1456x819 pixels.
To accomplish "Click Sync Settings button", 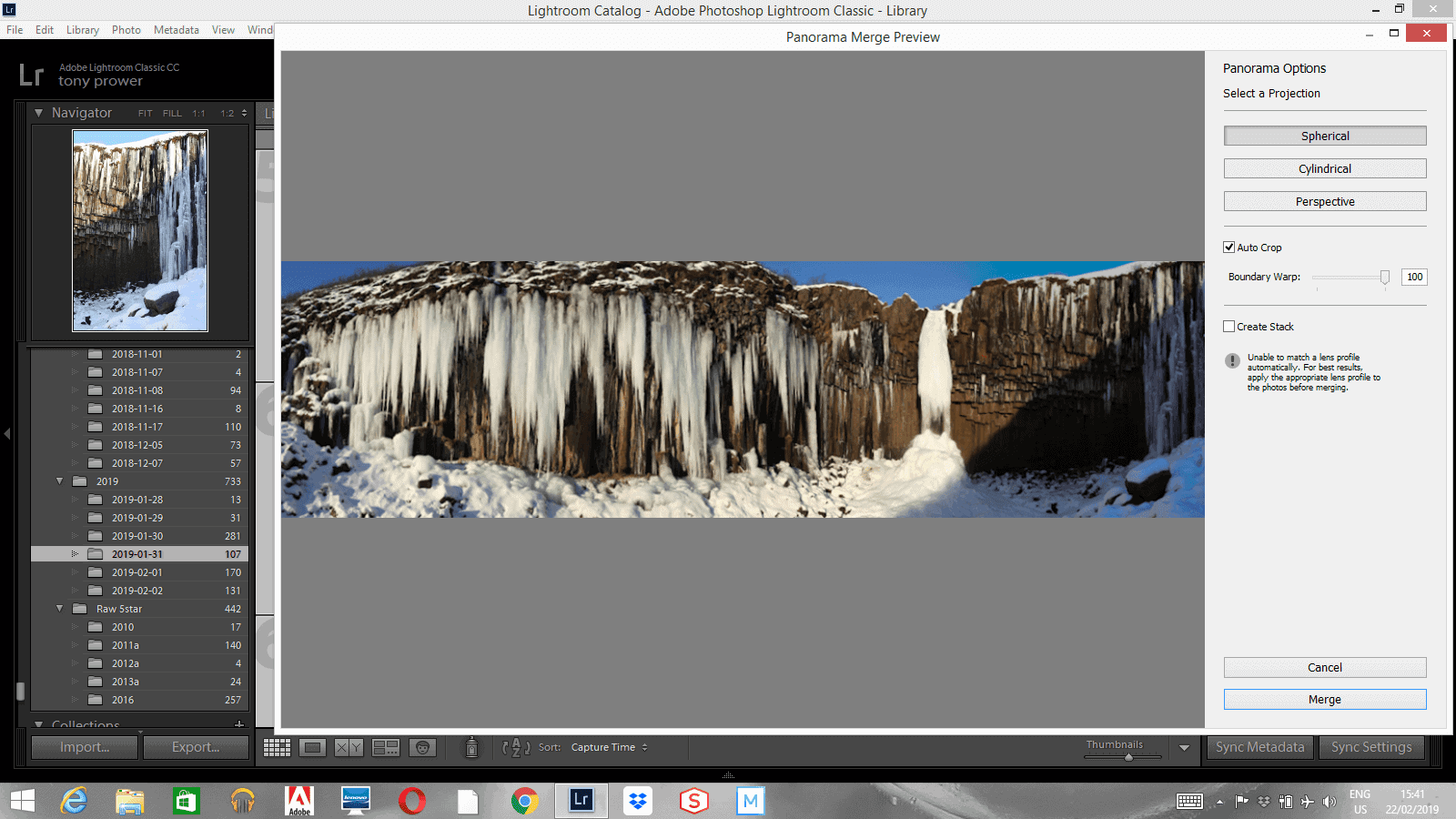I will [x=1371, y=747].
